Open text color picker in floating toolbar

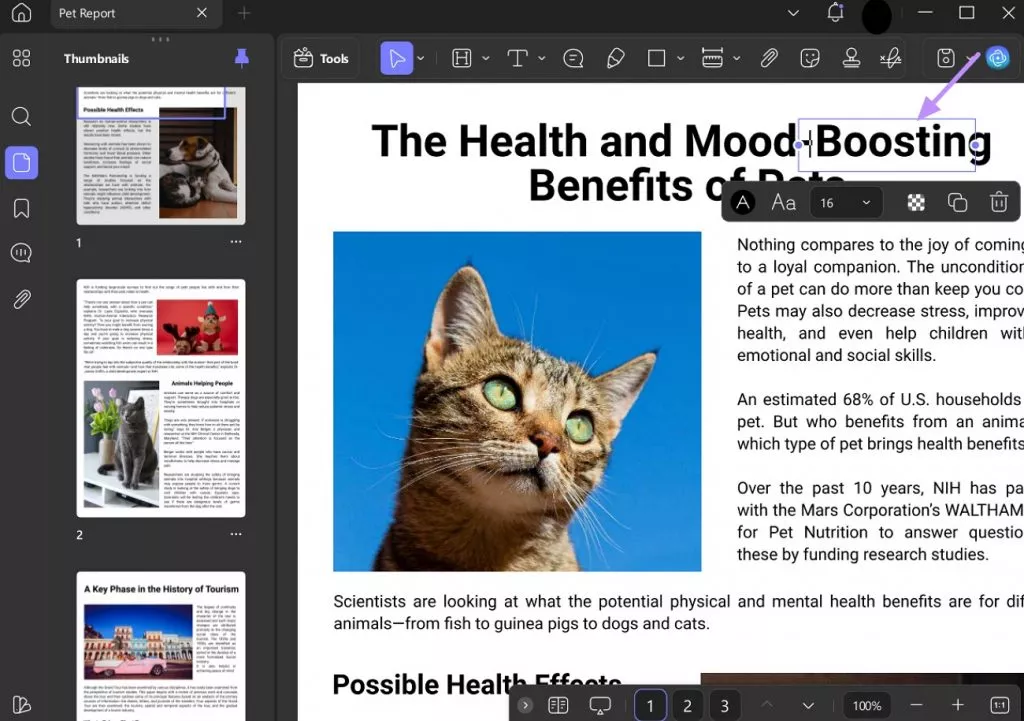pos(743,202)
